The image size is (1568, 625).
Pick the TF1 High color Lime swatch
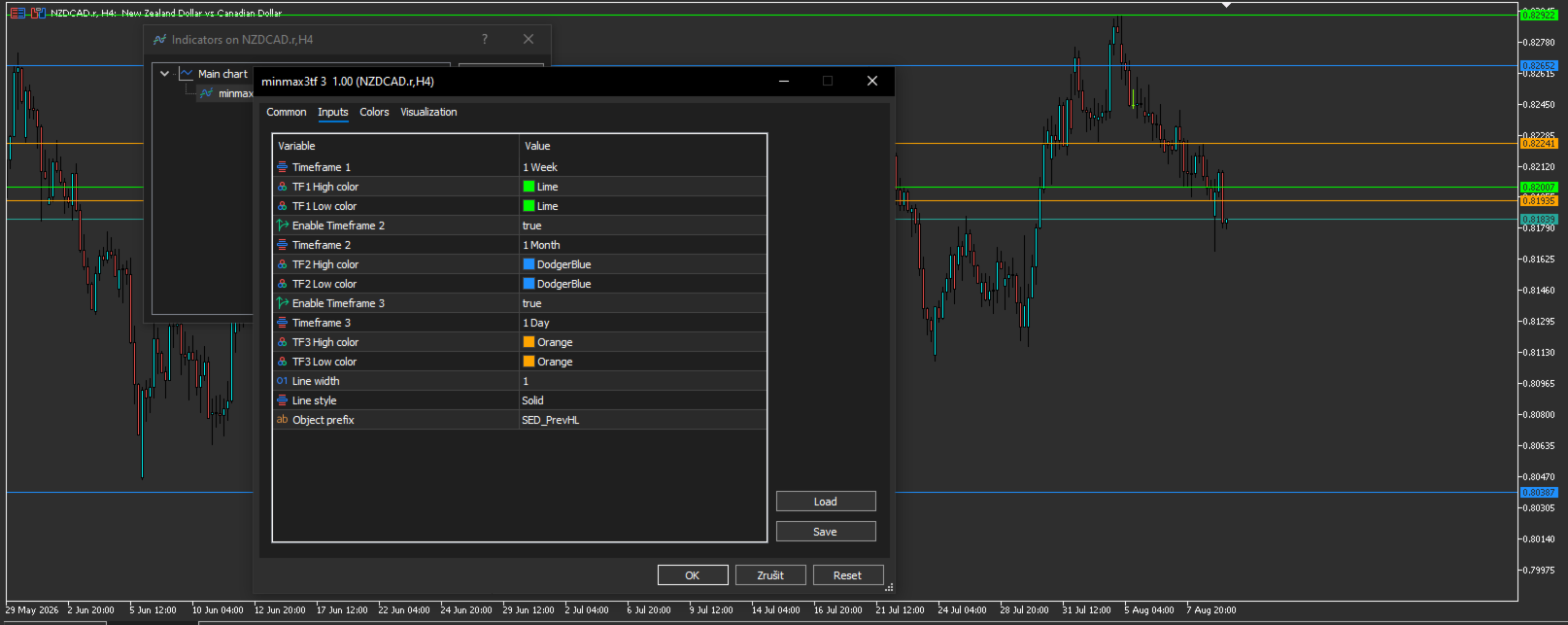tap(528, 187)
